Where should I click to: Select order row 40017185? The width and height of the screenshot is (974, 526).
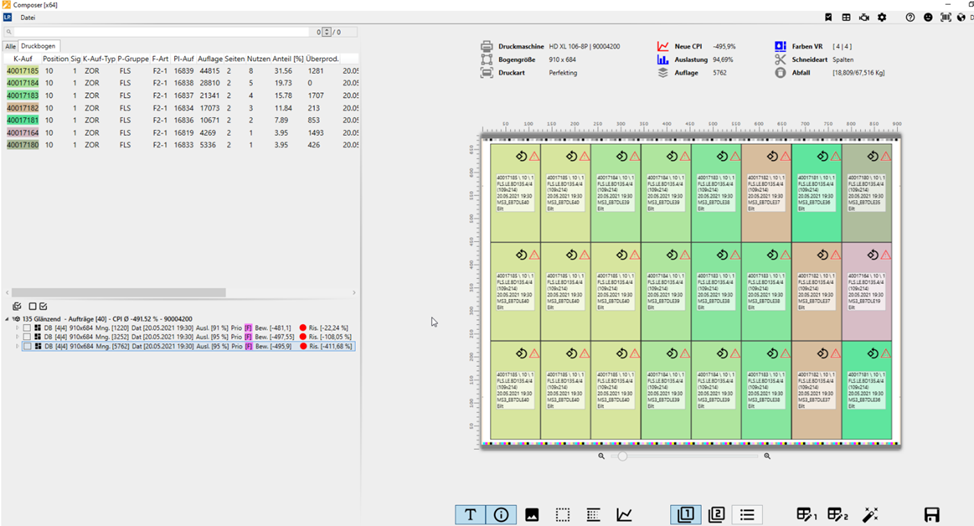coord(23,71)
